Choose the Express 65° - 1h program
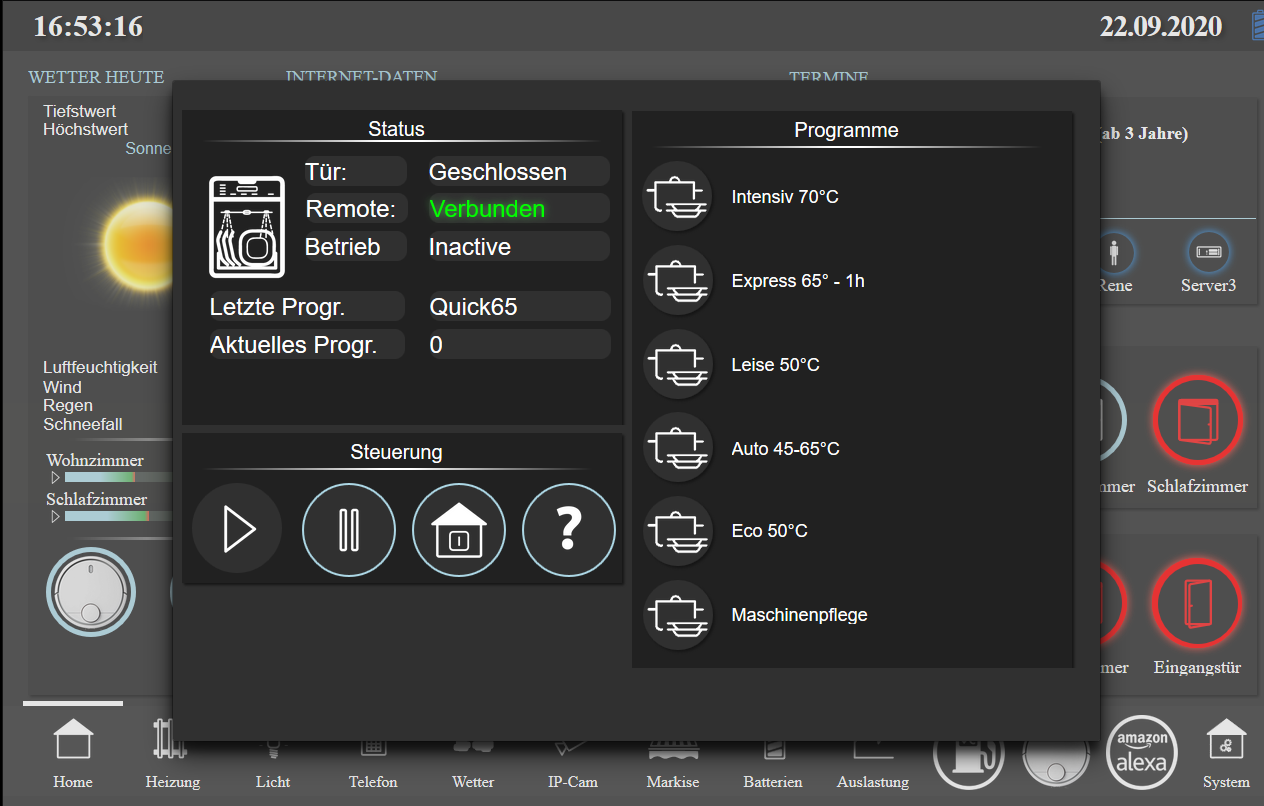The width and height of the screenshot is (1264, 806). 677,281
